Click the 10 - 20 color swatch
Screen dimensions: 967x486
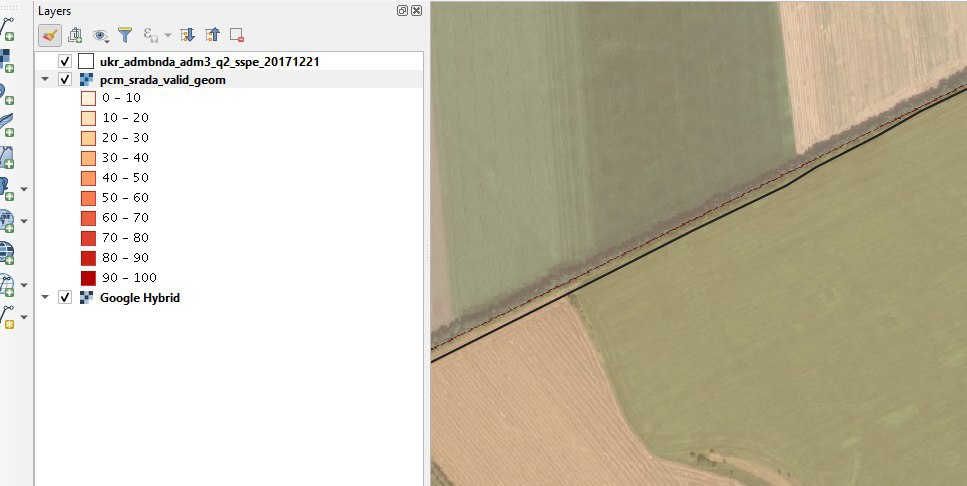coord(88,118)
